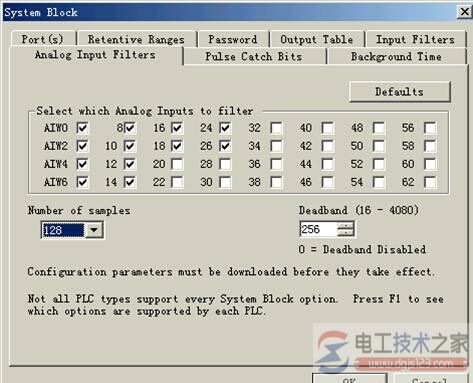The width and height of the screenshot is (473, 383).
Task: Enable analog input 28 checkbox
Action: pyautogui.click(x=226, y=164)
